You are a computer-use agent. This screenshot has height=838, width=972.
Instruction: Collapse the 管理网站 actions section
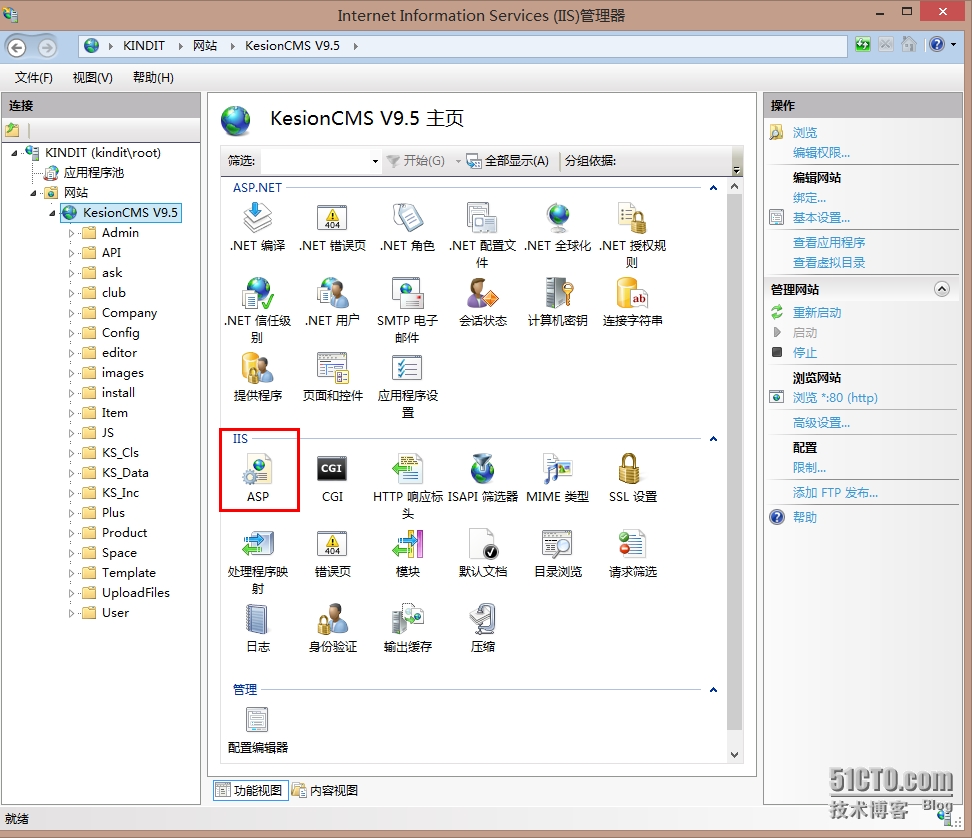(x=942, y=289)
